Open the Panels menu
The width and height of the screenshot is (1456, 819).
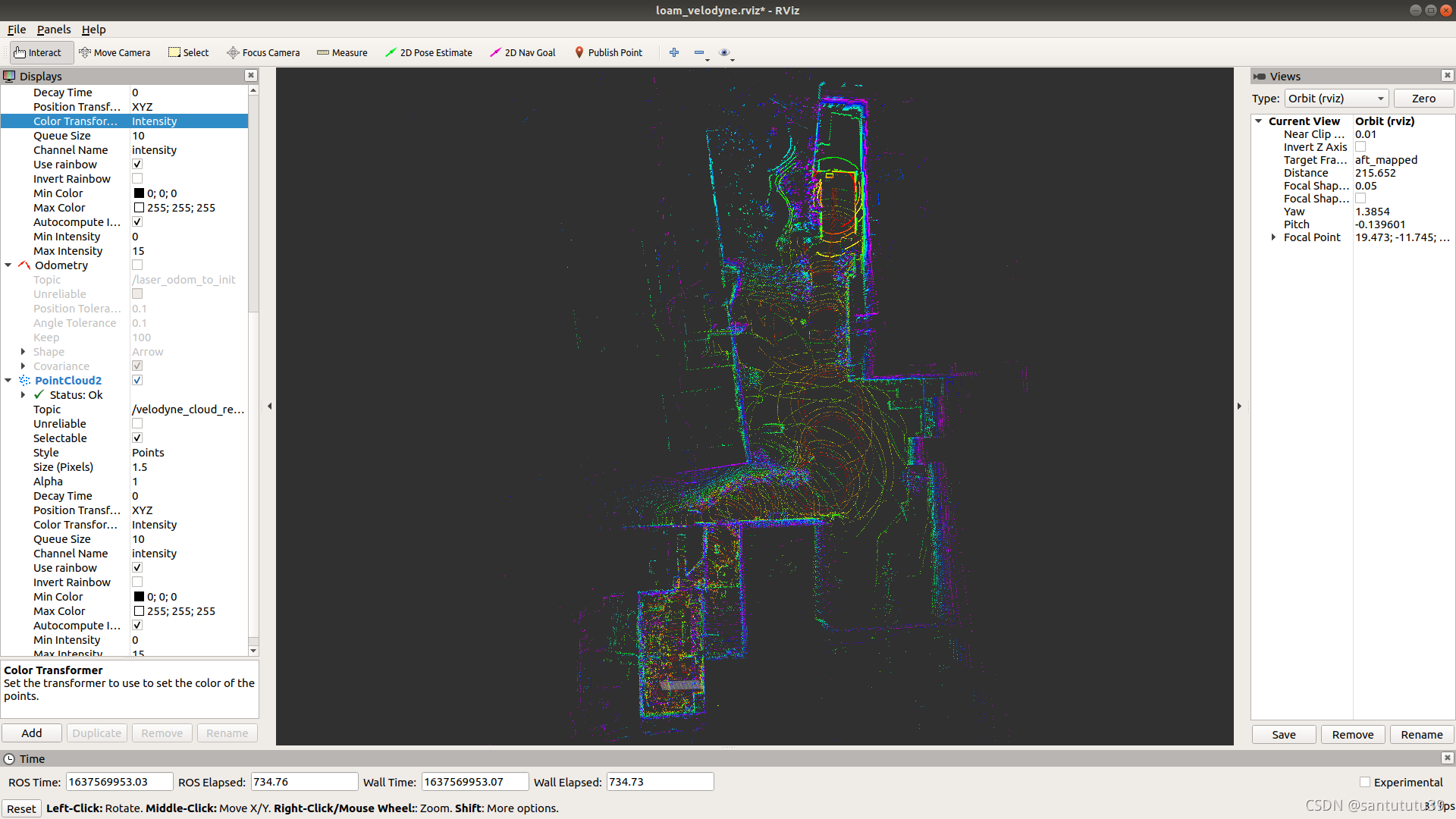click(x=53, y=30)
